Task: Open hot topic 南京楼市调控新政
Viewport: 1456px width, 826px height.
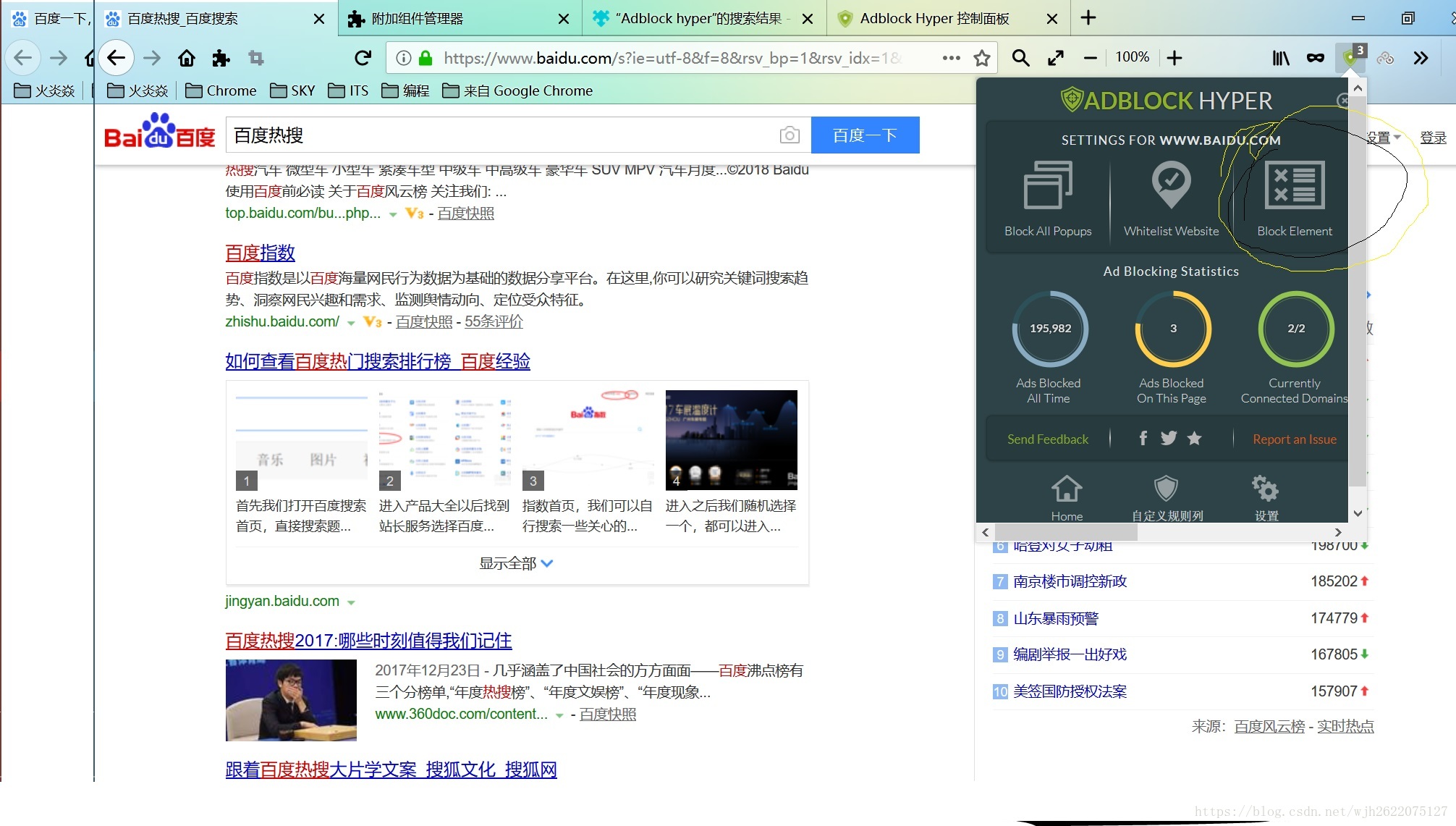Action: pos(1070,581)
